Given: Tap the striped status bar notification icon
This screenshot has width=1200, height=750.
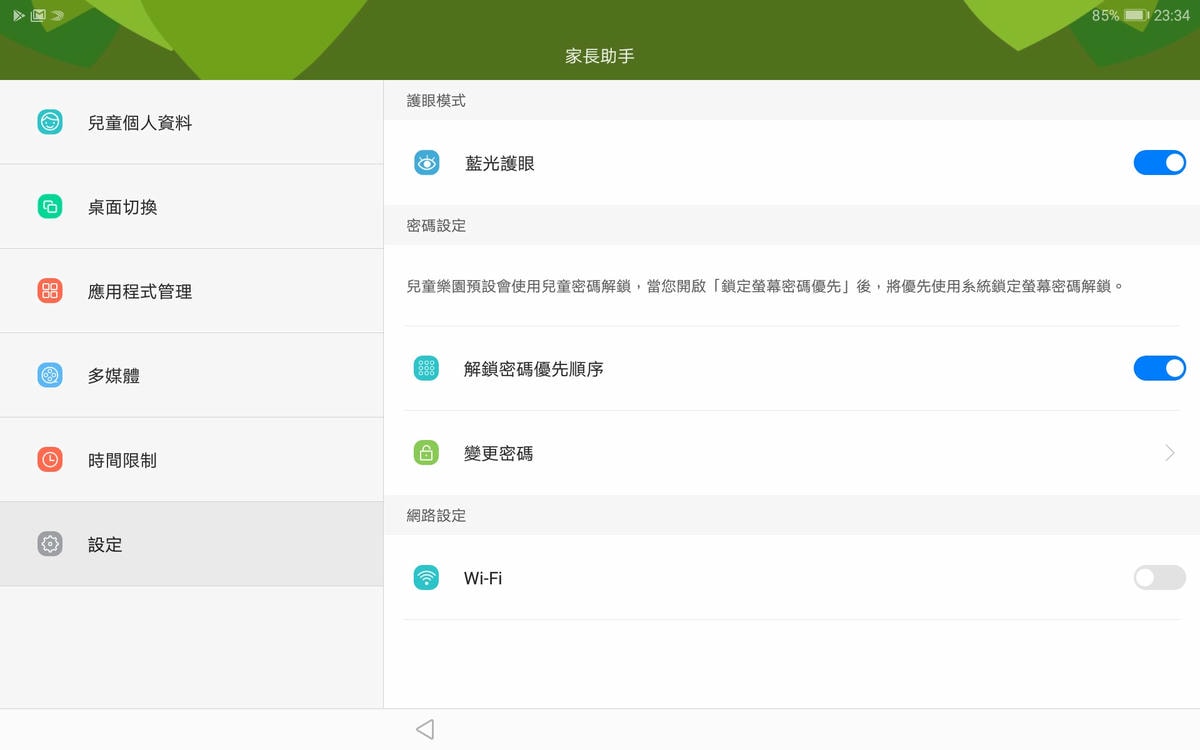Looking at the screenshot, I should pos(58,16).
